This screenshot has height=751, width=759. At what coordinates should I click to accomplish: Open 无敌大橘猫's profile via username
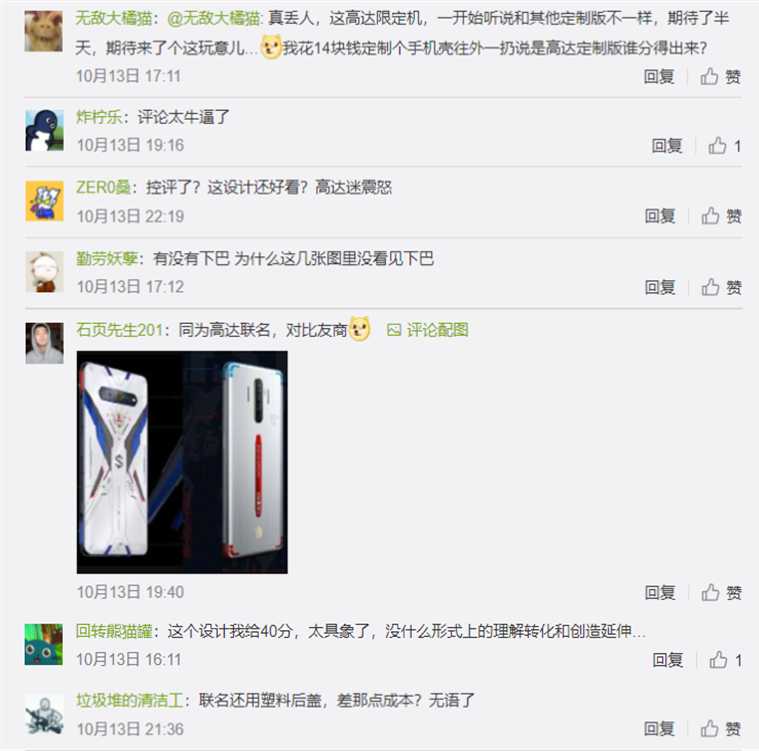[x=113, y=18]
